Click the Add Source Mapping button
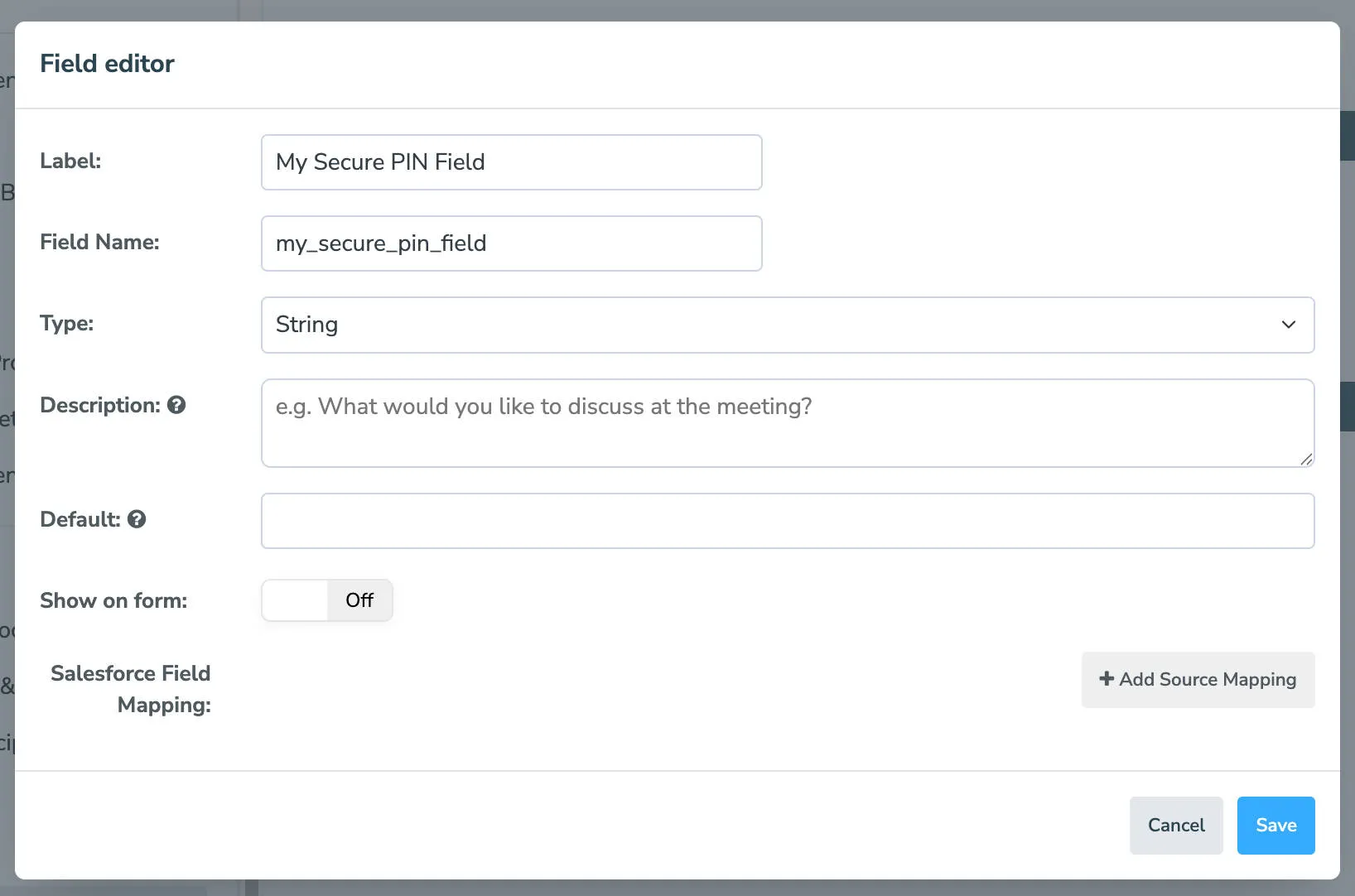The width and height of the screenshot is (1355, 896). (x=1198, y=679)
